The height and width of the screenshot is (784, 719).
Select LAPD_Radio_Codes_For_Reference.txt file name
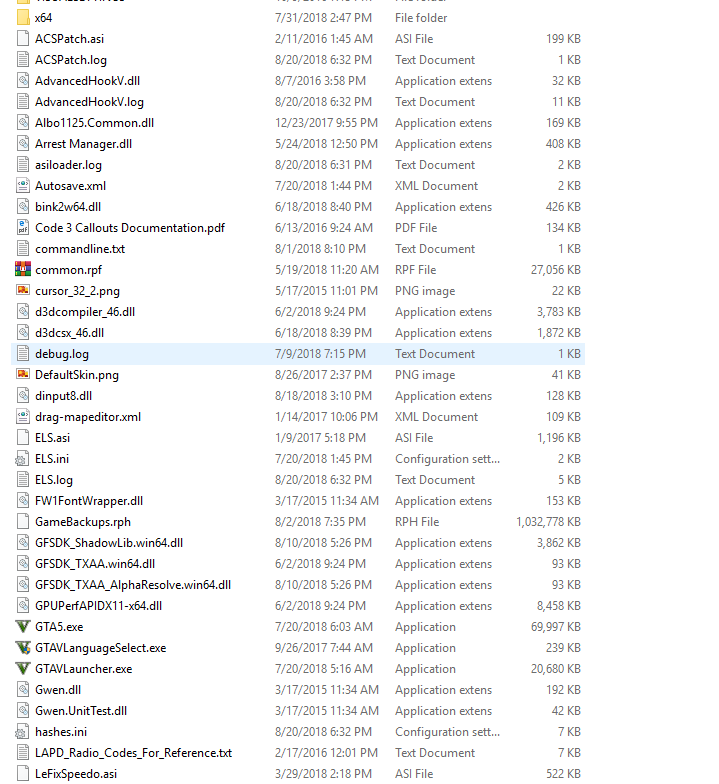pyautogui.click(x=134, y=753)
